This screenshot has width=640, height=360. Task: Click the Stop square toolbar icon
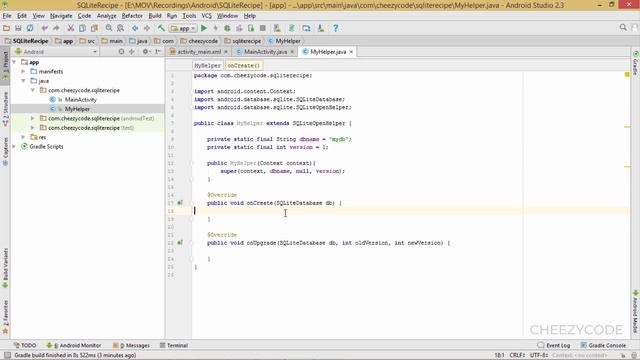[263, 28]
